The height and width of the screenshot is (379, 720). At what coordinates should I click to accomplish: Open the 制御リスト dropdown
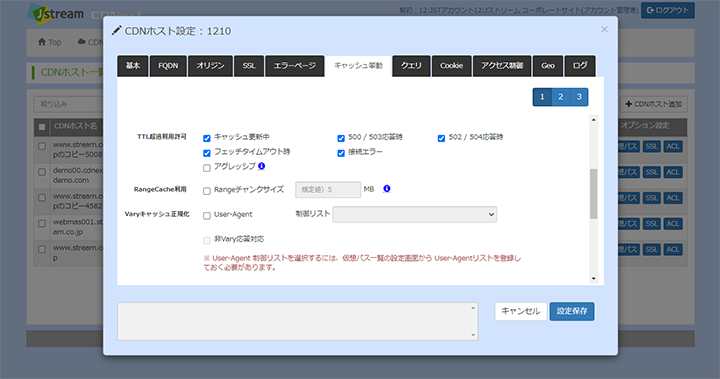(x=415, y=215)
